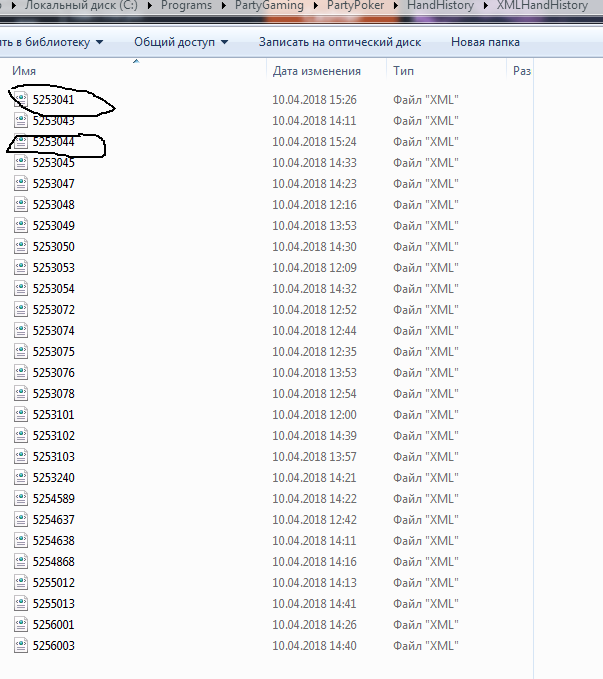Select the XML file icon for 5254637
Screen dimensions: 603x679
click(x=21, y=520)
